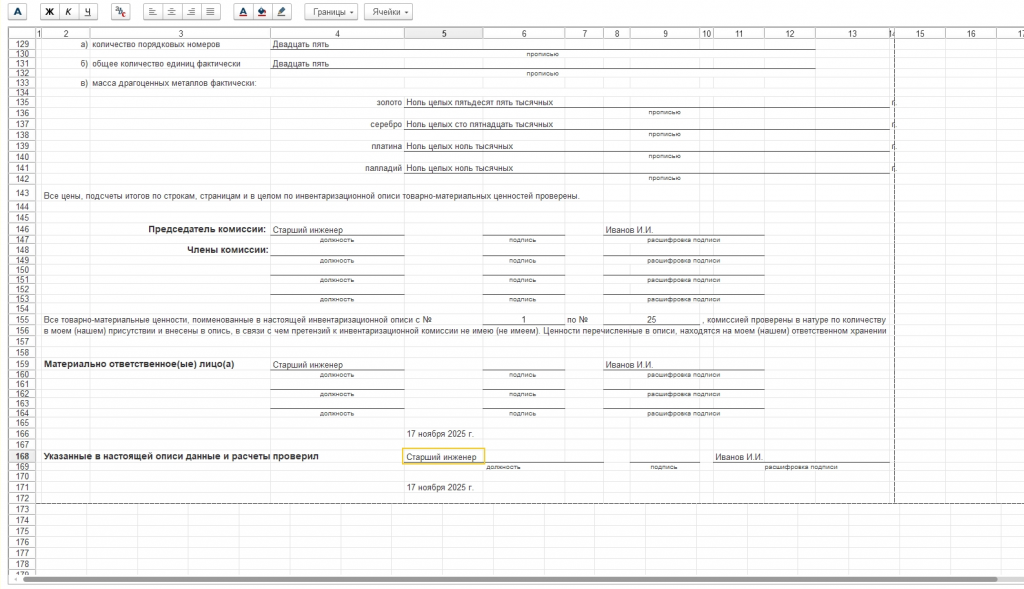This screenshot has width=1024, height=589.
Task: Click 'Иванов И.И.' in row 159
Action: 629,364
